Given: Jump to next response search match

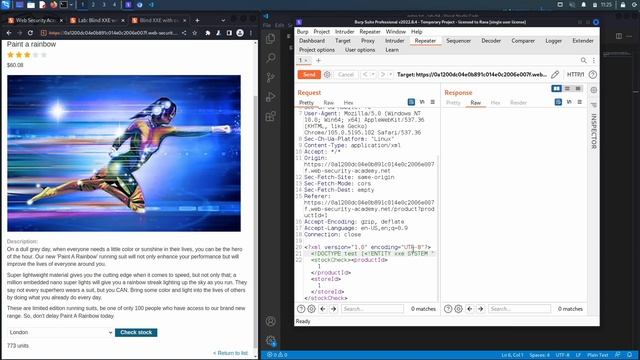Looking at the screenshot, I should click(x=480, y=309).
